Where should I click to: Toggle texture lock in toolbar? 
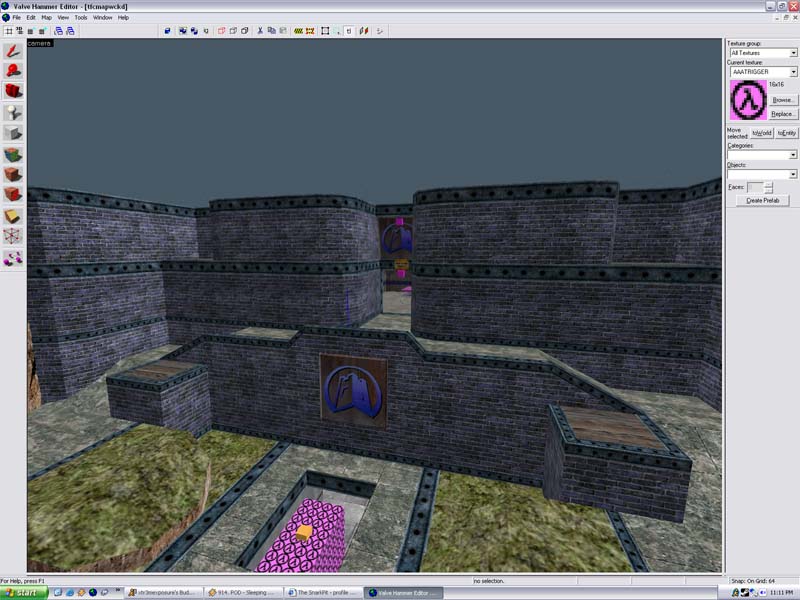click(351, 30)
